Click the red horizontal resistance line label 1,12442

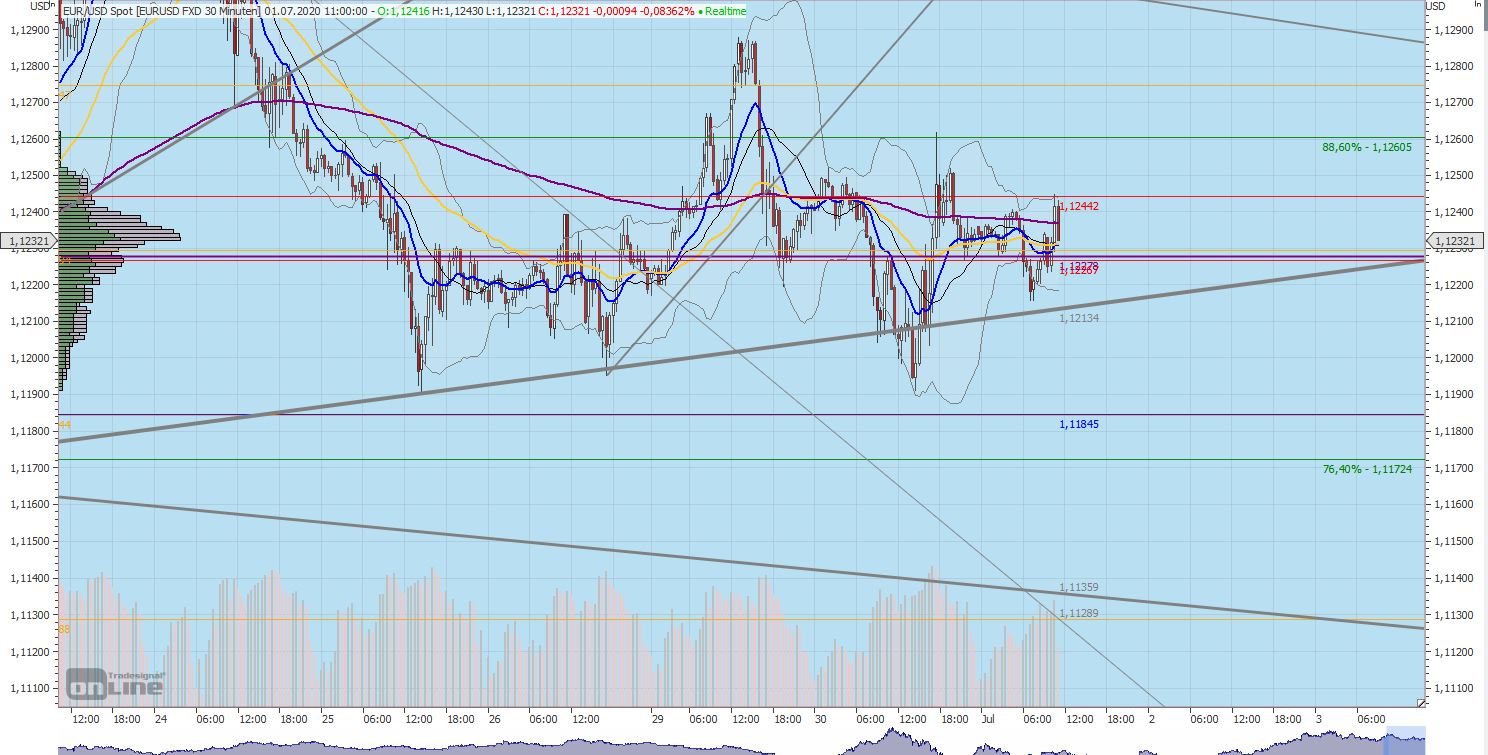(1078, 207)
